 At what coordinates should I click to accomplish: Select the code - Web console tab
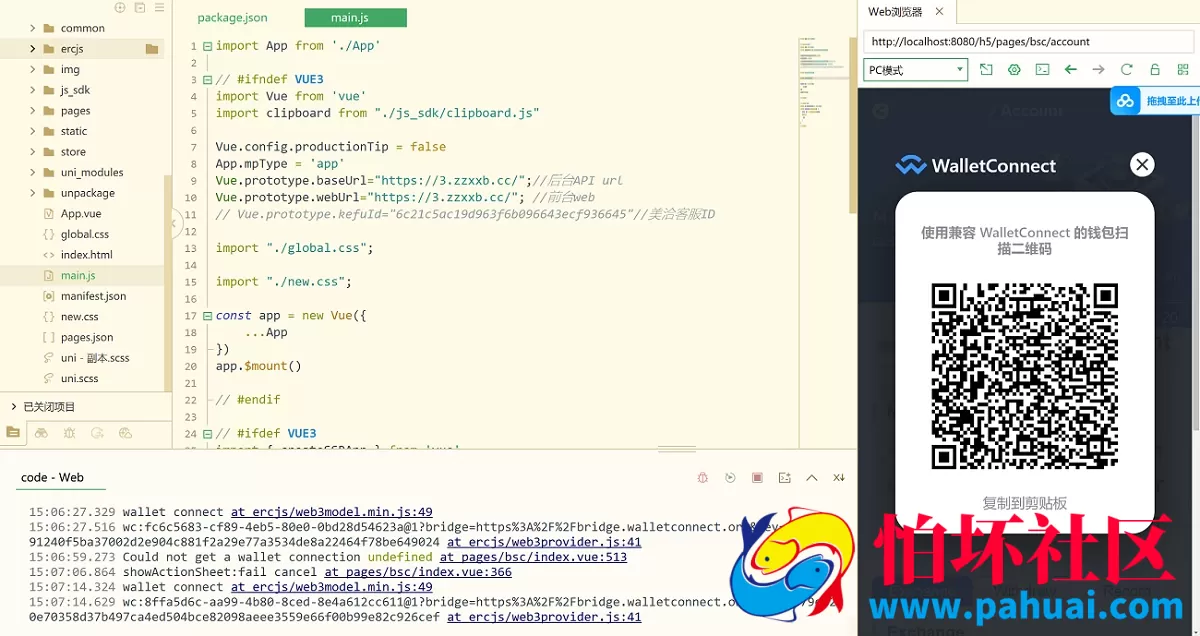[52, 478]
